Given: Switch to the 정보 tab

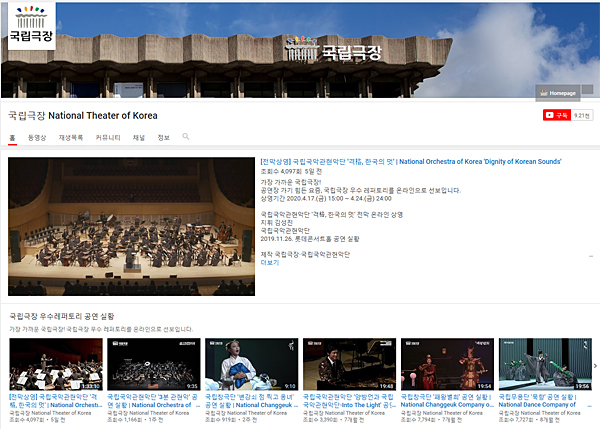Looking at the screenshot, I should pyautogui.click(x=164, y=138).
